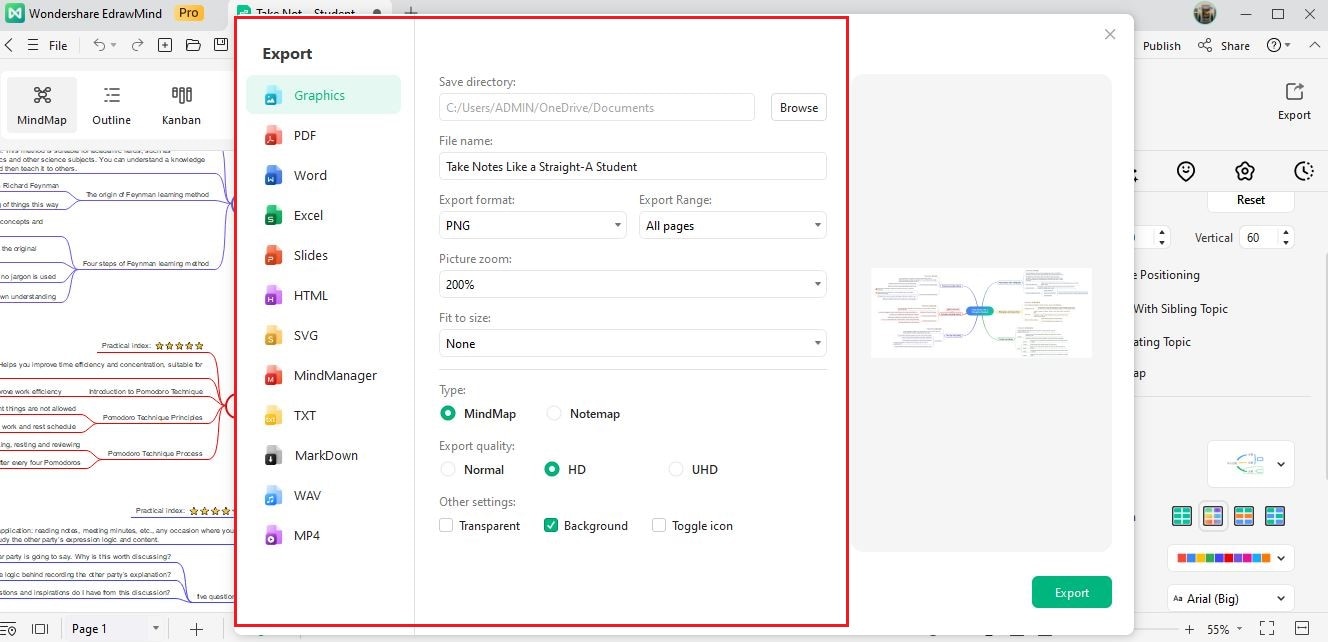Click the help question mark icon
This screenshot has width=1328, height=642.
click(x=1273, y=45)
